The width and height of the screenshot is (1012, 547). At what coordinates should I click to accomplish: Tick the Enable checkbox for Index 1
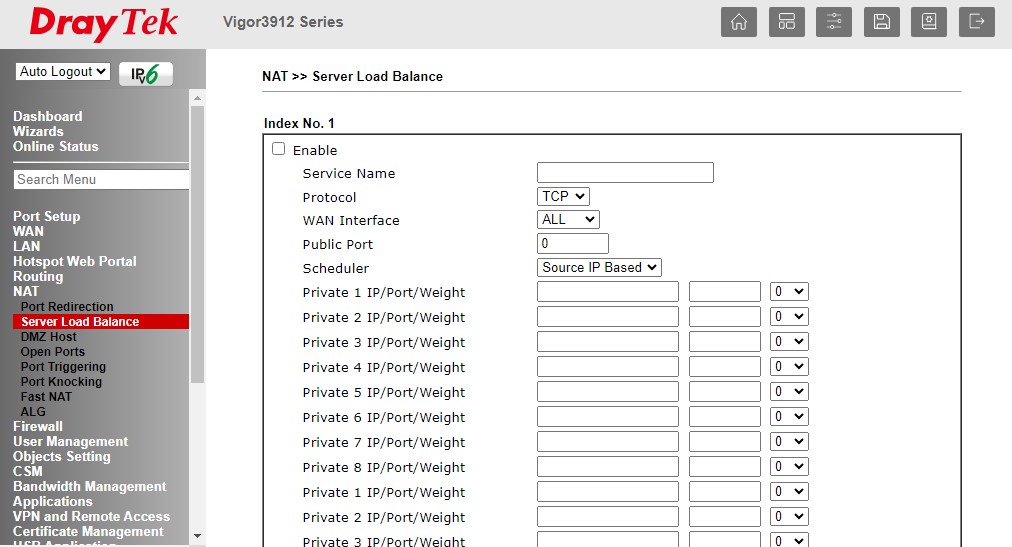(x=279, y=149)
